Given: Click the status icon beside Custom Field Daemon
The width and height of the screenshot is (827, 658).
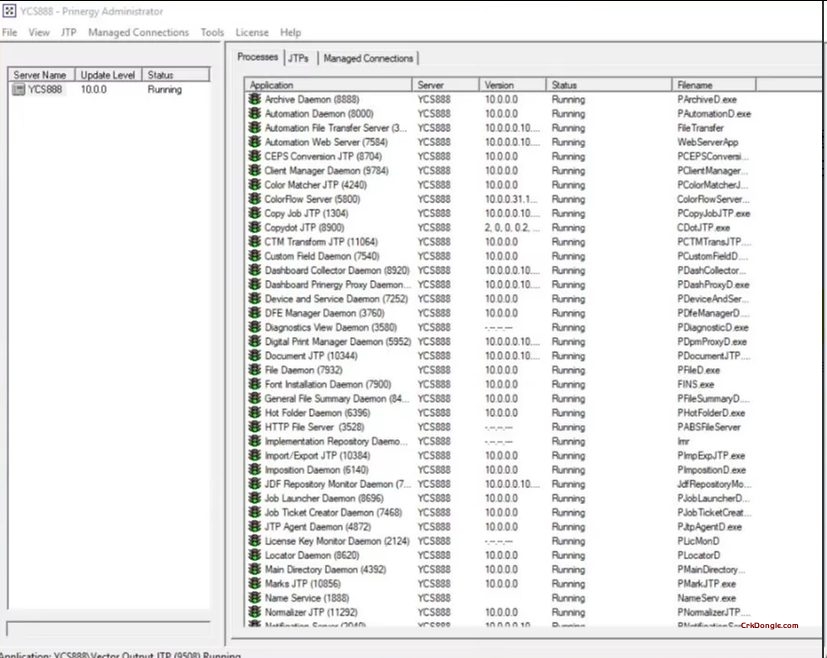Looking at the screenshot, I should pos(255,256).
